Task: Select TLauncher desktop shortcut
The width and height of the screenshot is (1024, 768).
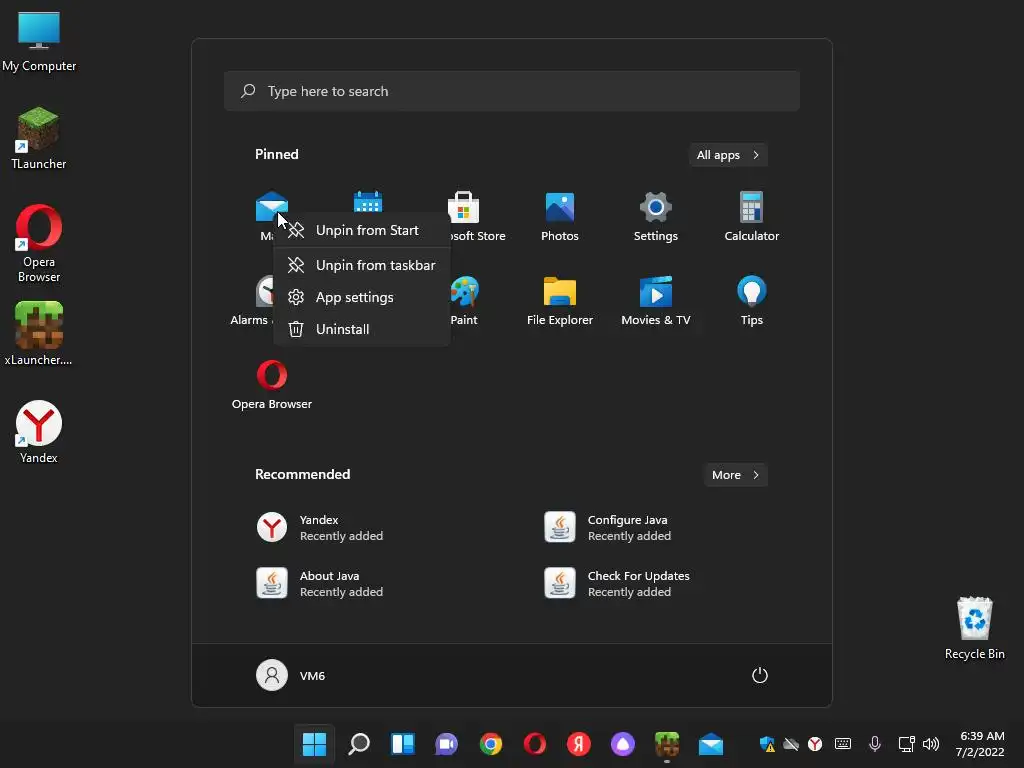Action: pos(39,138)
